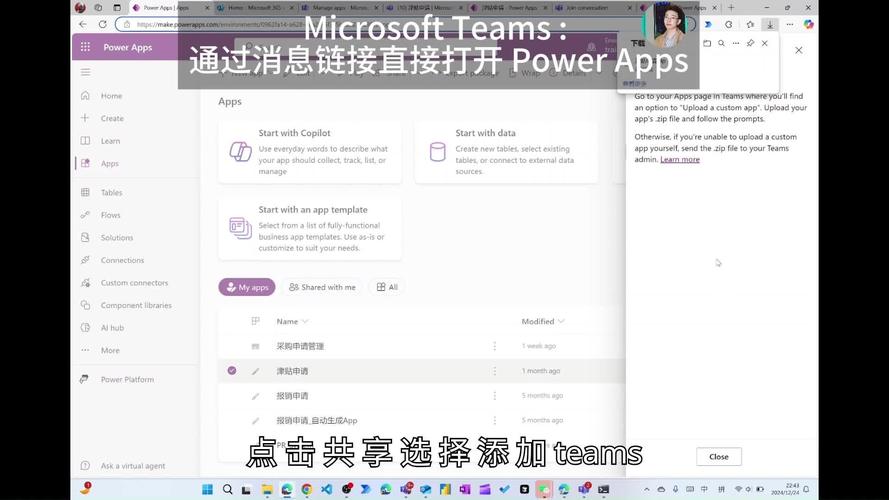Select Apps in the sidebar

(109, 163)
